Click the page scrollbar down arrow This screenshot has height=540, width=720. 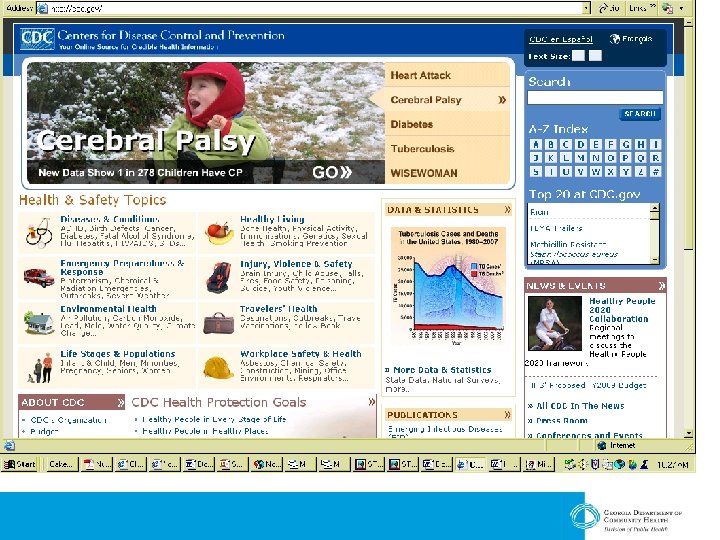click(688, 433)
